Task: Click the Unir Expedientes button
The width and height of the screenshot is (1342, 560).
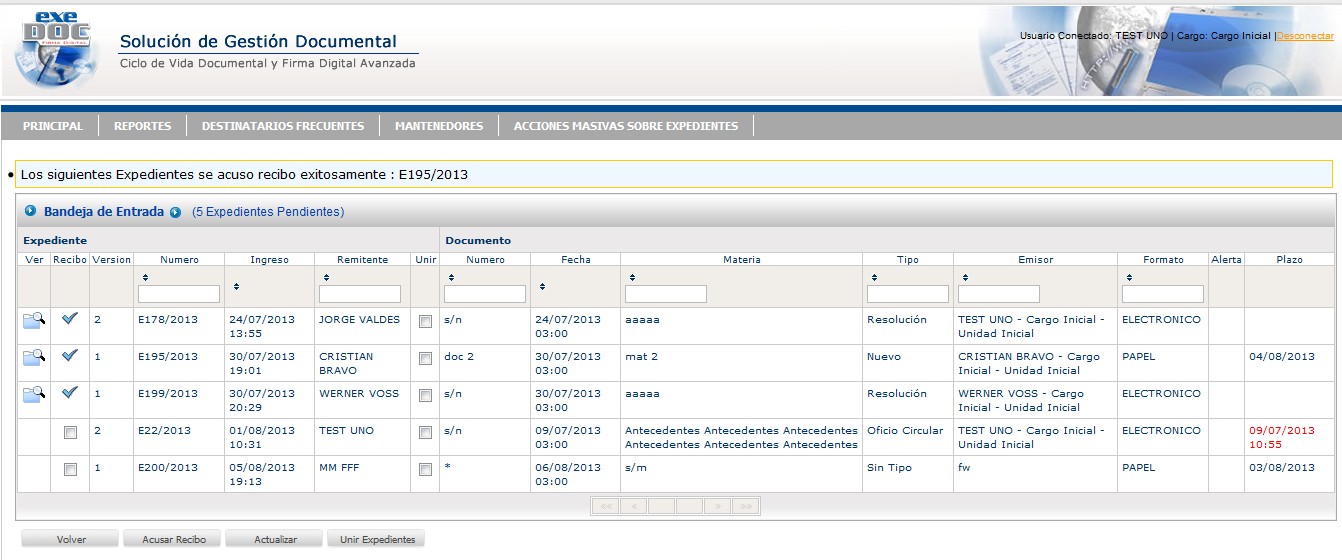Action: pos(377,539)
